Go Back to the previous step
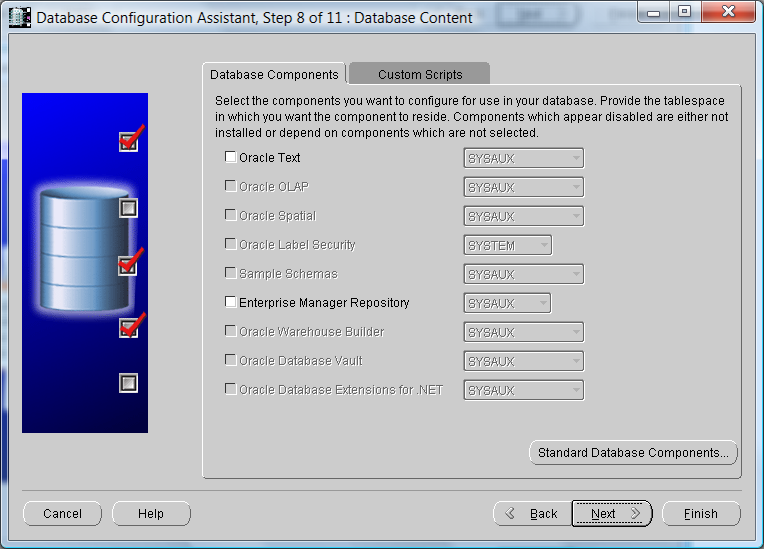 [x=533, y=513]
